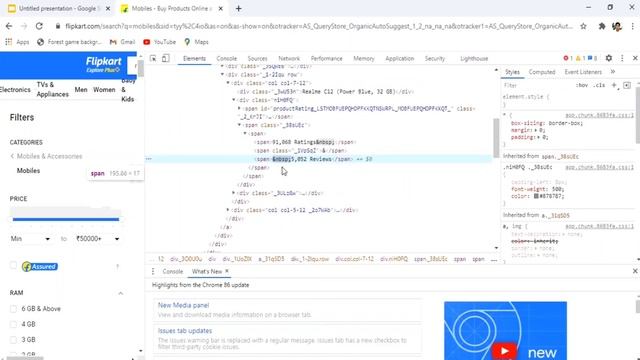Go back with browser back arrow
640x360 pixels.
pos(9,26)
